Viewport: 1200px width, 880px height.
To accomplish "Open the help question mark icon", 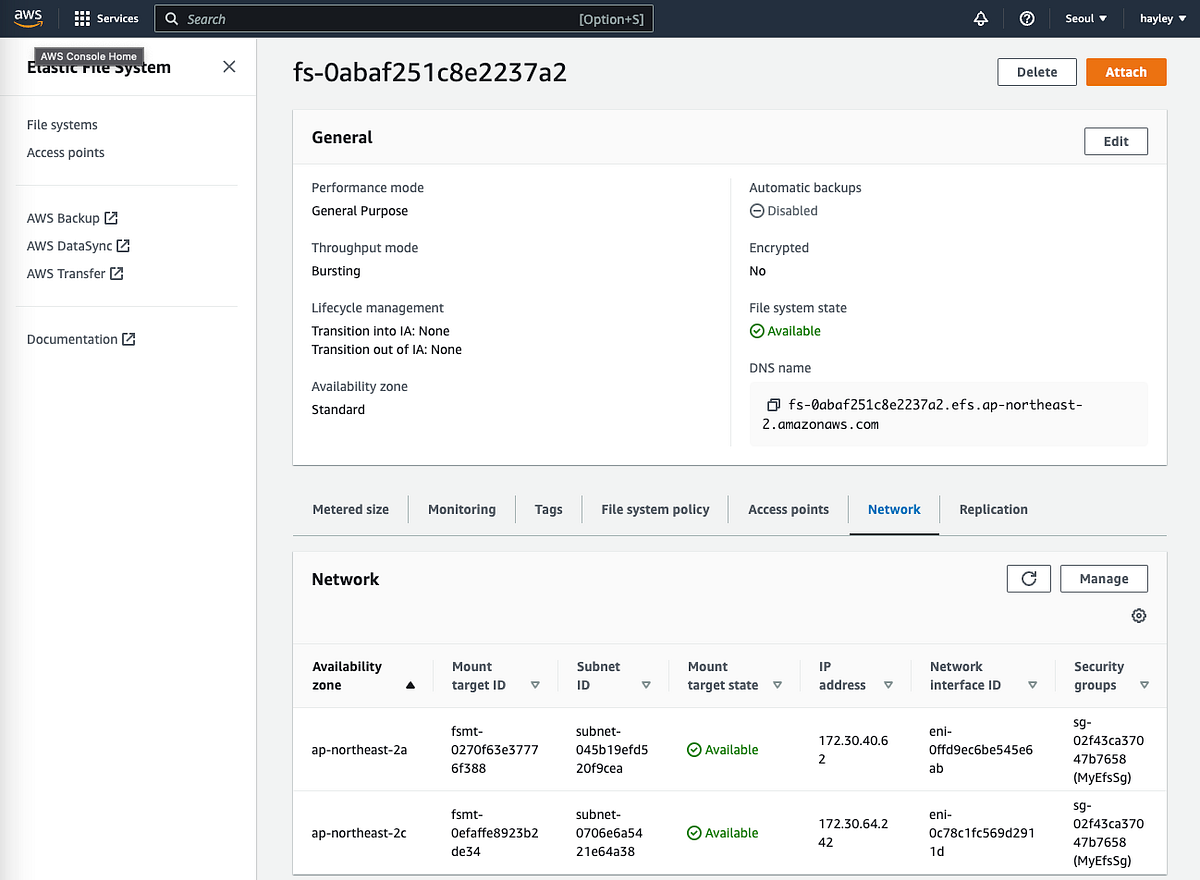I will (x=1026, y=18).
